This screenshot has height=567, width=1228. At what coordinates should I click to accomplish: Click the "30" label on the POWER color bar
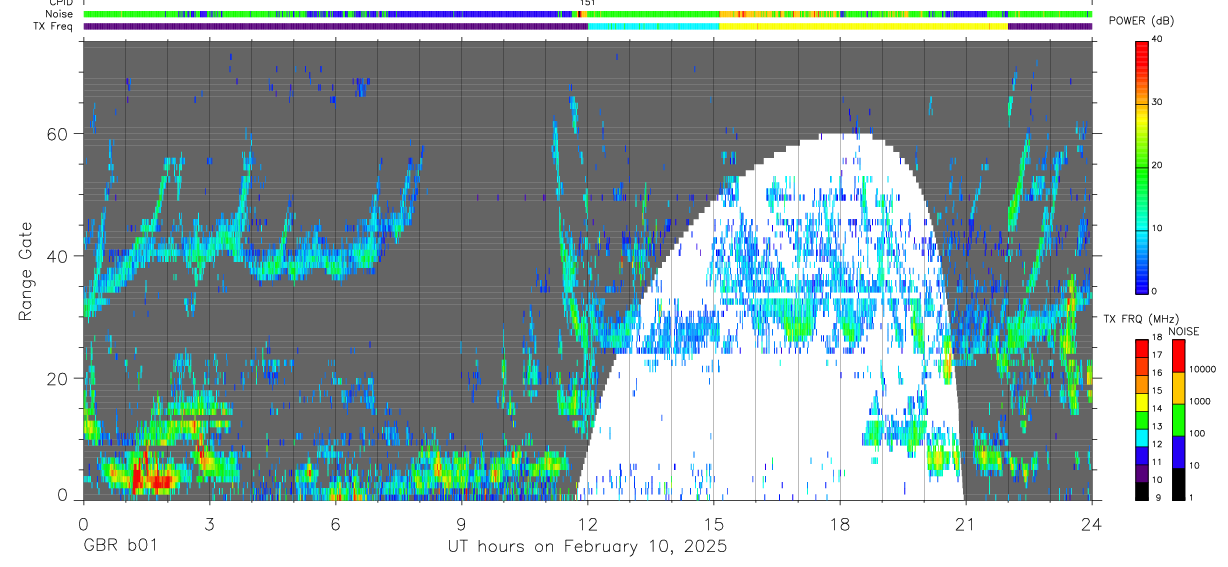[x=1156, y=102]
